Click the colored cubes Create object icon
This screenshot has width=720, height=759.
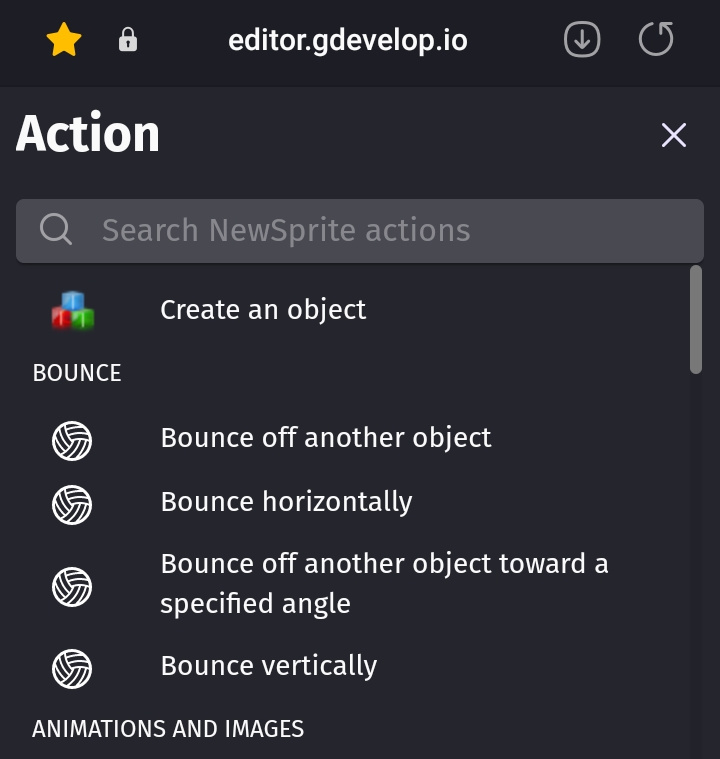(x=73, y=311)
